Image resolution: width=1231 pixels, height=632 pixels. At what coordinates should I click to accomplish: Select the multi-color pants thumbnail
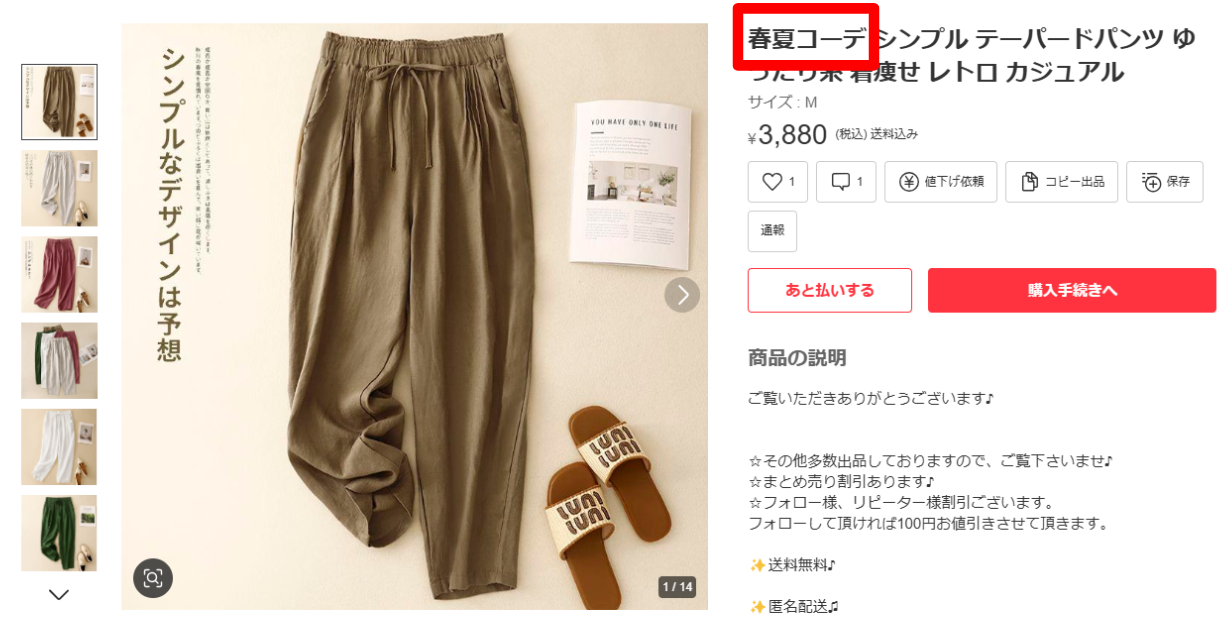coord(60,361)
